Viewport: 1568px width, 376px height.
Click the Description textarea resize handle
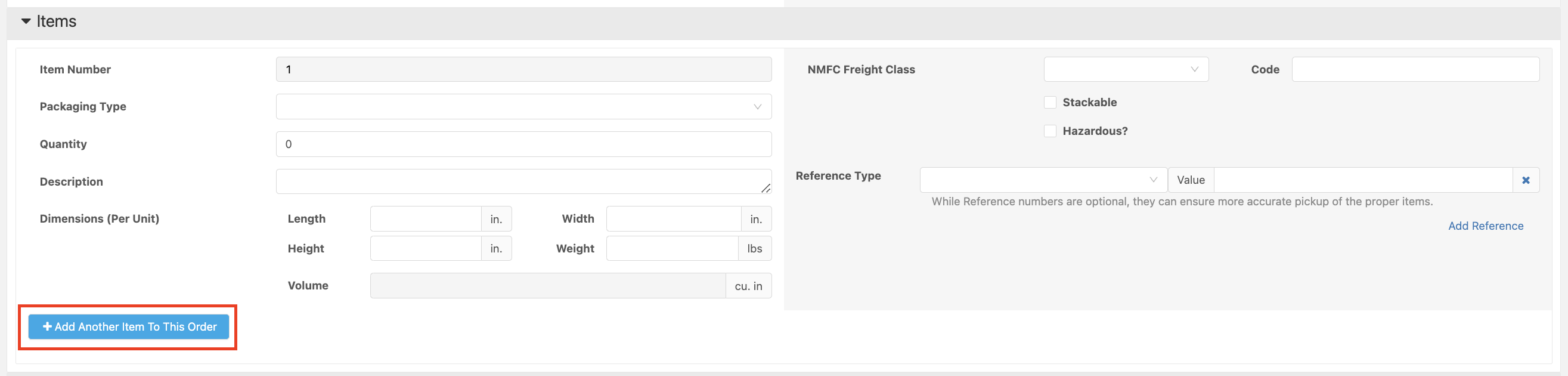pyautogui.click(x=766, y=189)
